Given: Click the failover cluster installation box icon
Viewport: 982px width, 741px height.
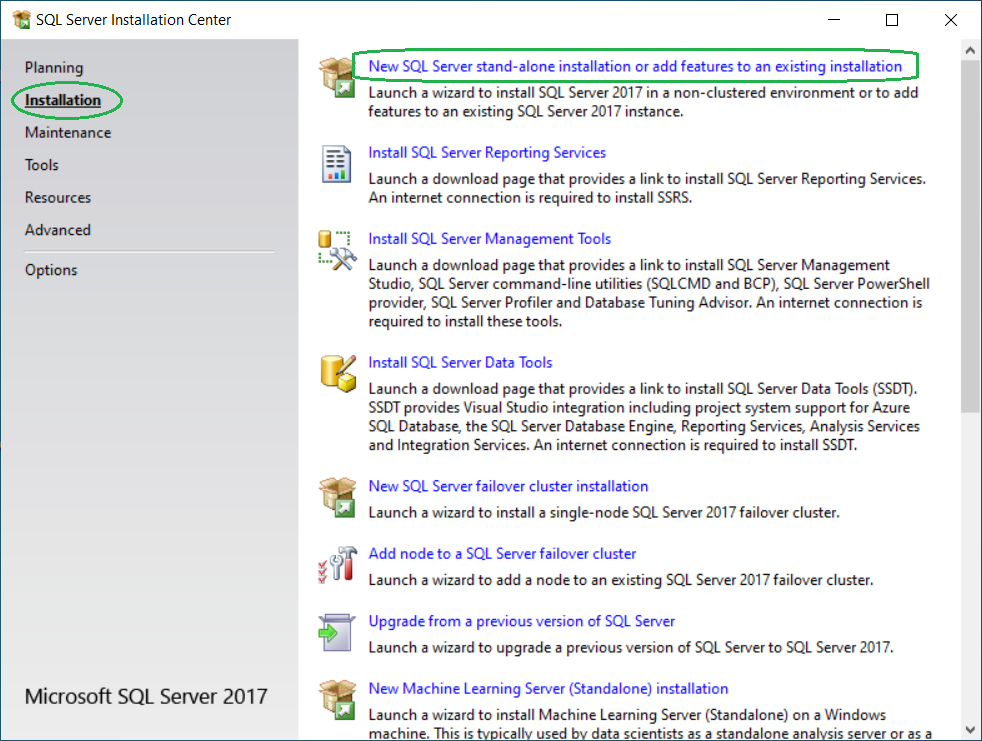Looking at the screenshot, I should click(x=336, y=497).
